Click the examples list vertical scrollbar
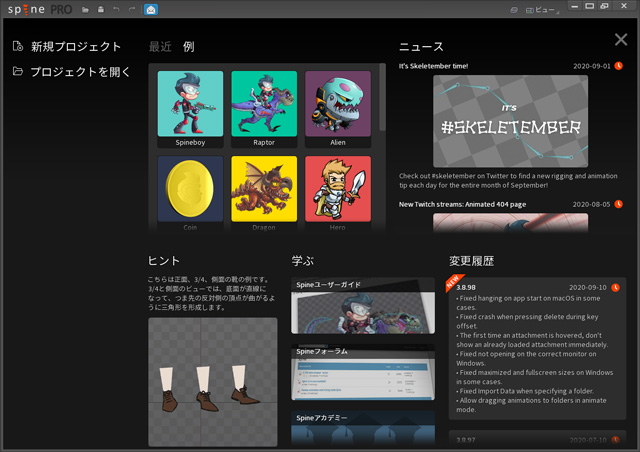 [x=381, y=100]
